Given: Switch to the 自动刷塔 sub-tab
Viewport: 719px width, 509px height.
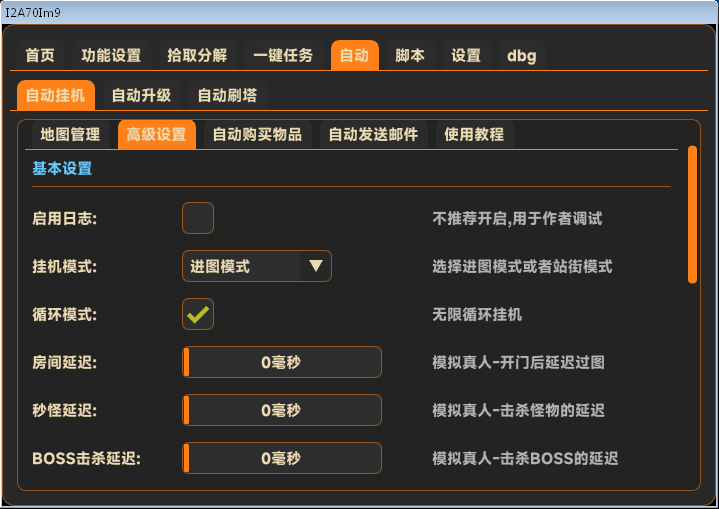Looking at the screenshot, I should 227,95.
